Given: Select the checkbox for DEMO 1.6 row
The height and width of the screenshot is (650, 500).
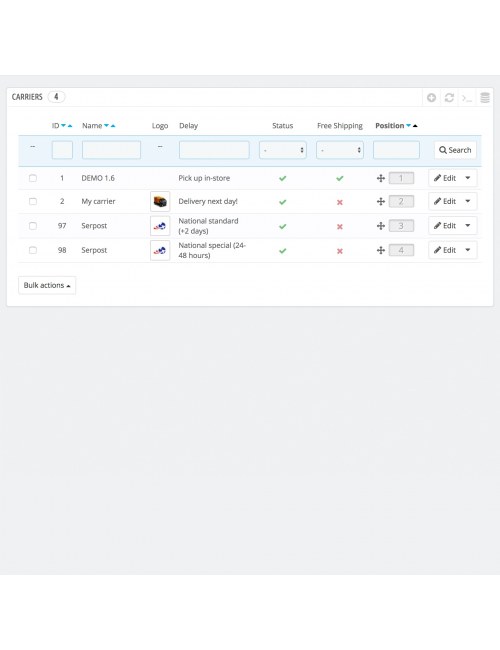Looking at the screenshot, I should (33, 178).
